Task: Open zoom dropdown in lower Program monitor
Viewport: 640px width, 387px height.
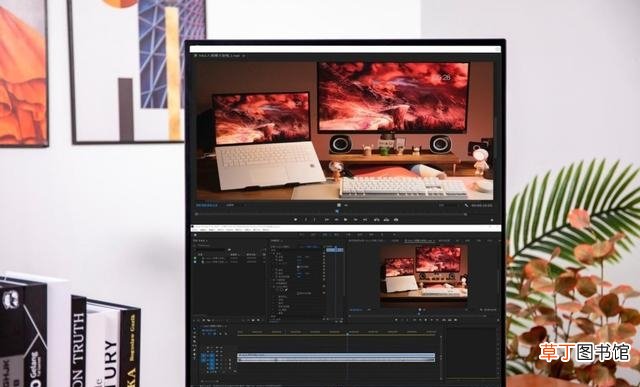Action: 369,310
